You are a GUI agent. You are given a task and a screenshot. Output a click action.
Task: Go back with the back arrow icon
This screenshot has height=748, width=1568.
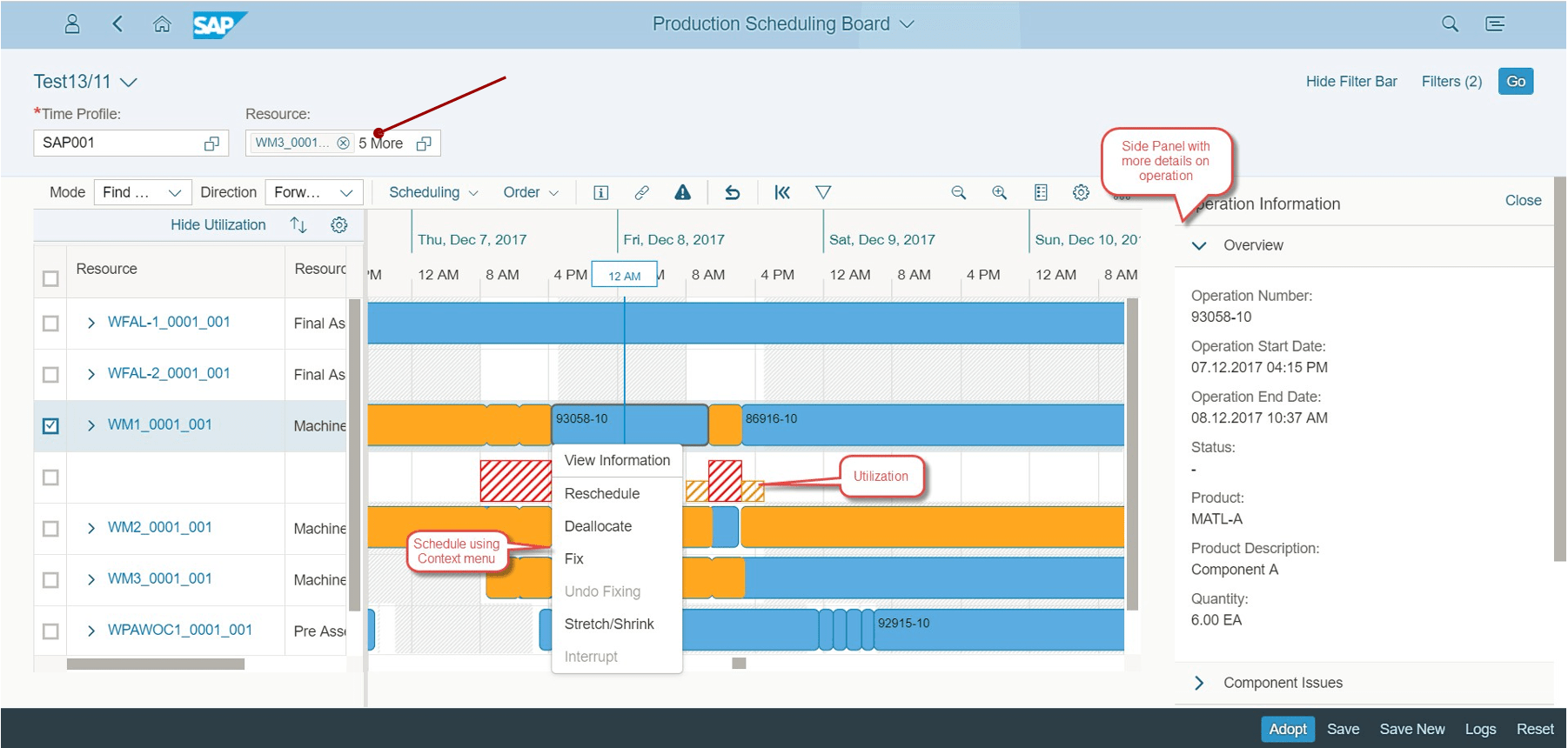pyautogui.click(x=117, y=23)
